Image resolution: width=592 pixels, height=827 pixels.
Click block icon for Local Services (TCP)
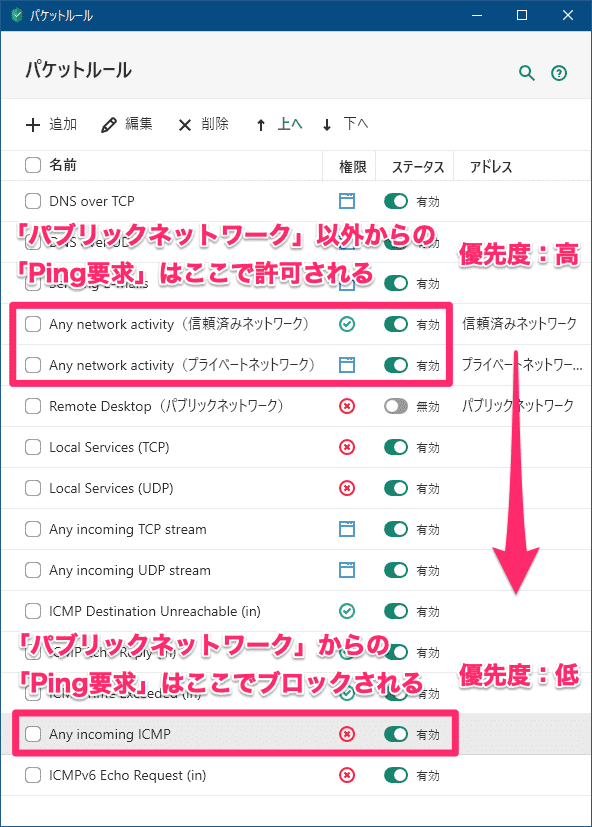tap(347, 447)
